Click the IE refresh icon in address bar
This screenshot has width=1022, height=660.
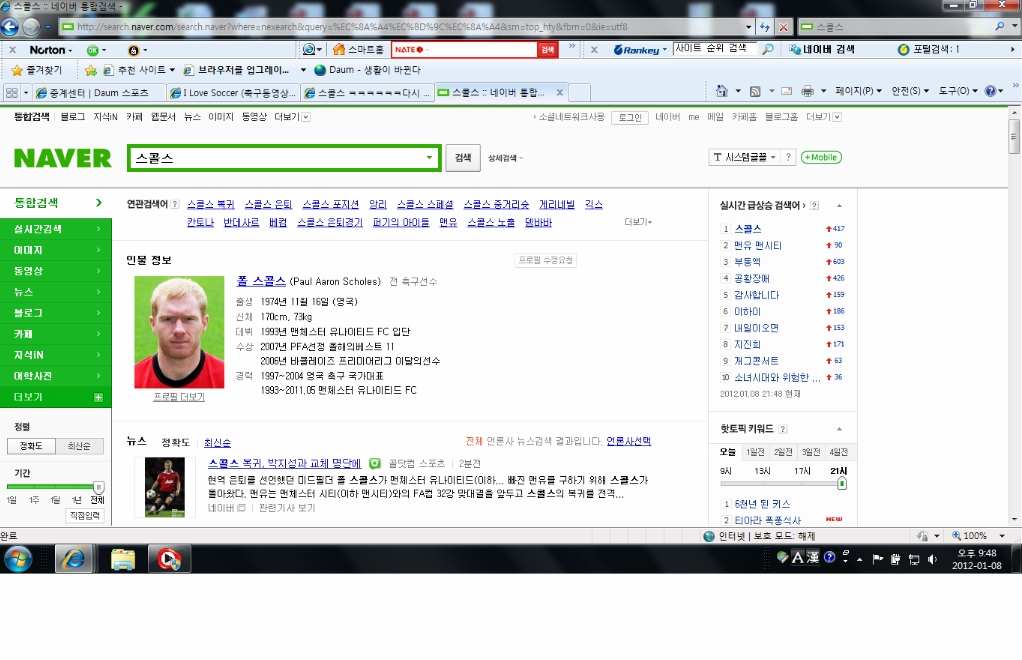pos(765,27)
